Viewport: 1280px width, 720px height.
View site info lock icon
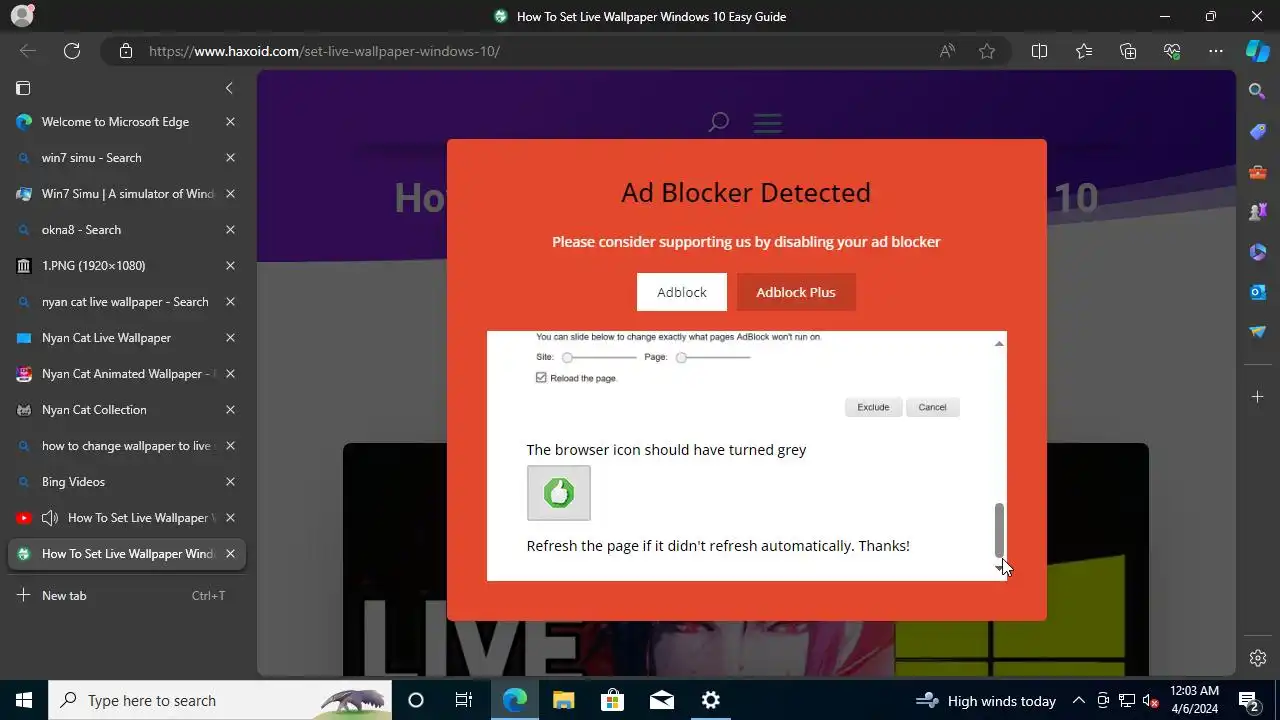(x=126, y=51)
